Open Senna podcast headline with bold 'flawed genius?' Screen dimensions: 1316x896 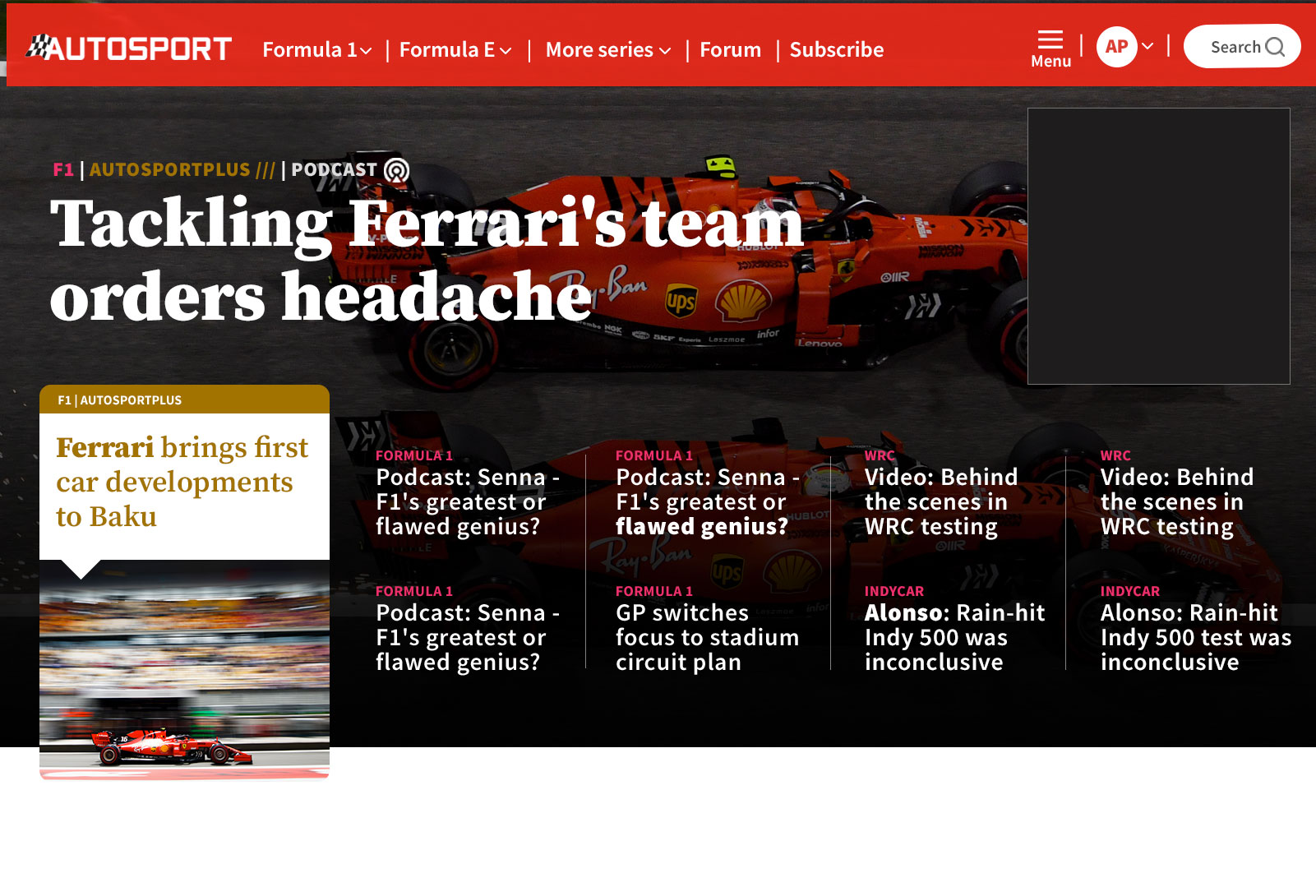click(708, 501)
